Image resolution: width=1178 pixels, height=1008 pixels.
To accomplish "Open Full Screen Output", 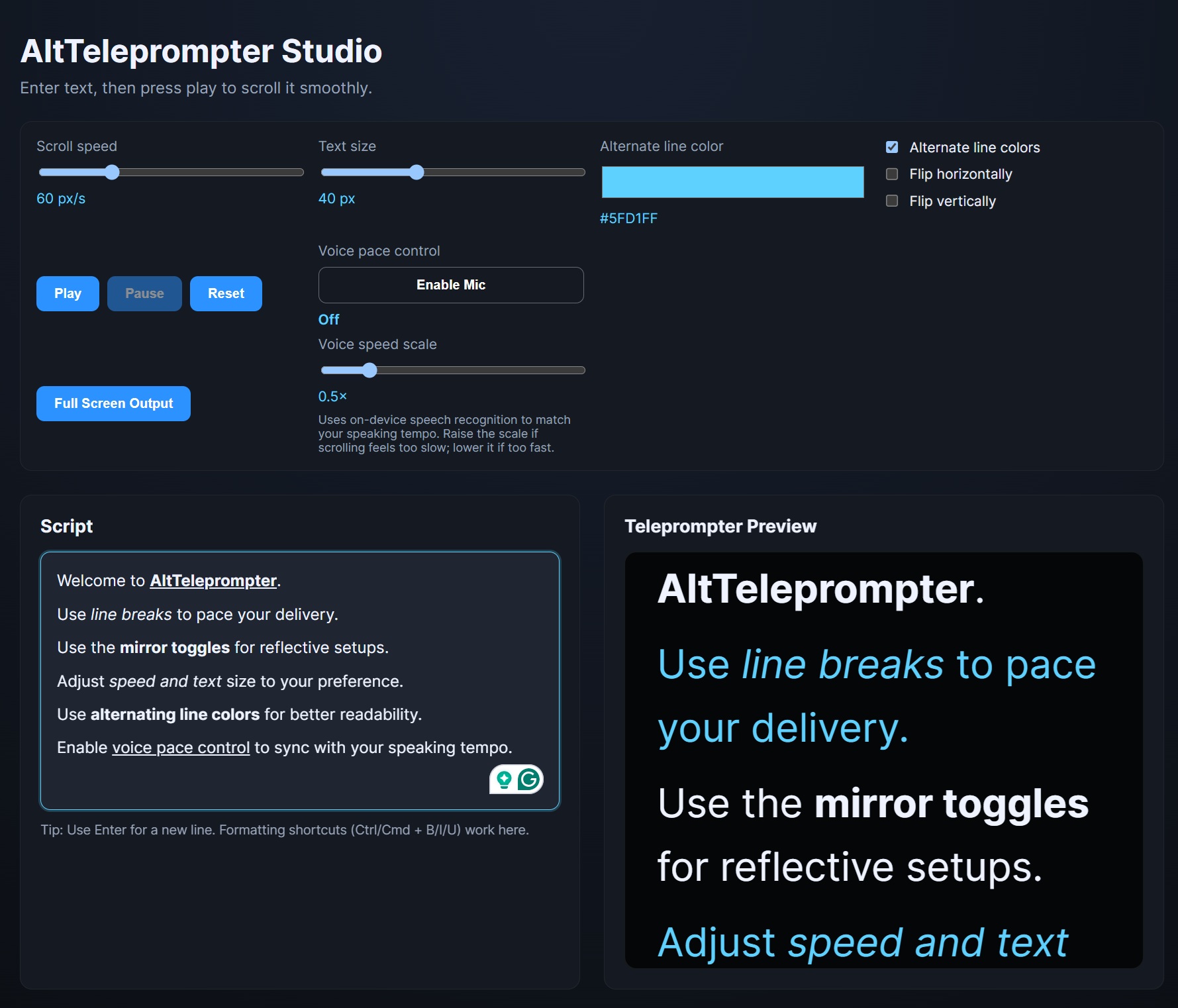I will 113,403.
